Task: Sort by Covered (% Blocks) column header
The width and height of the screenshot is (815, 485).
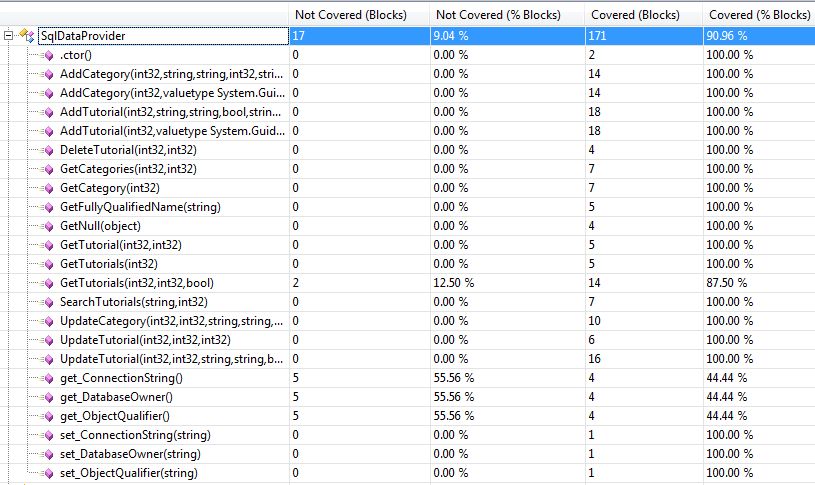Action: coord(759,15)
